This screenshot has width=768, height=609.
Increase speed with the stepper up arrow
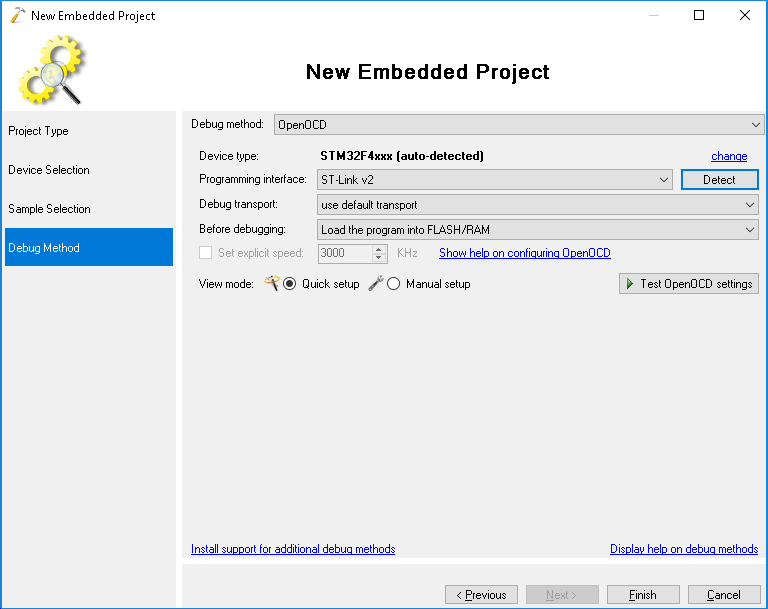pyautogui.click(x=378, y=249)
